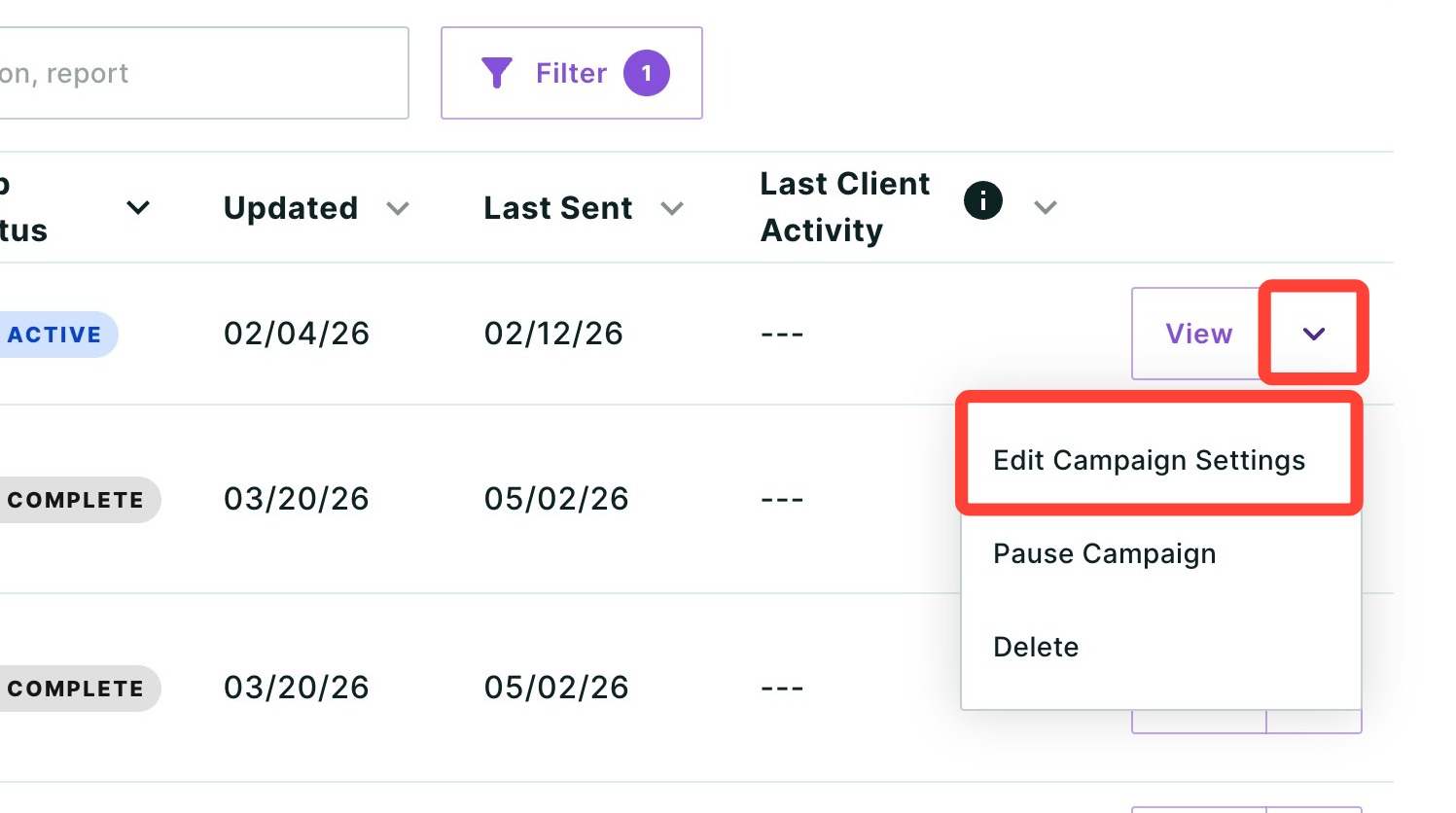Screen dimensions: 1456x813
Task: Click the purple filter count badge
Action: point(647,73)
